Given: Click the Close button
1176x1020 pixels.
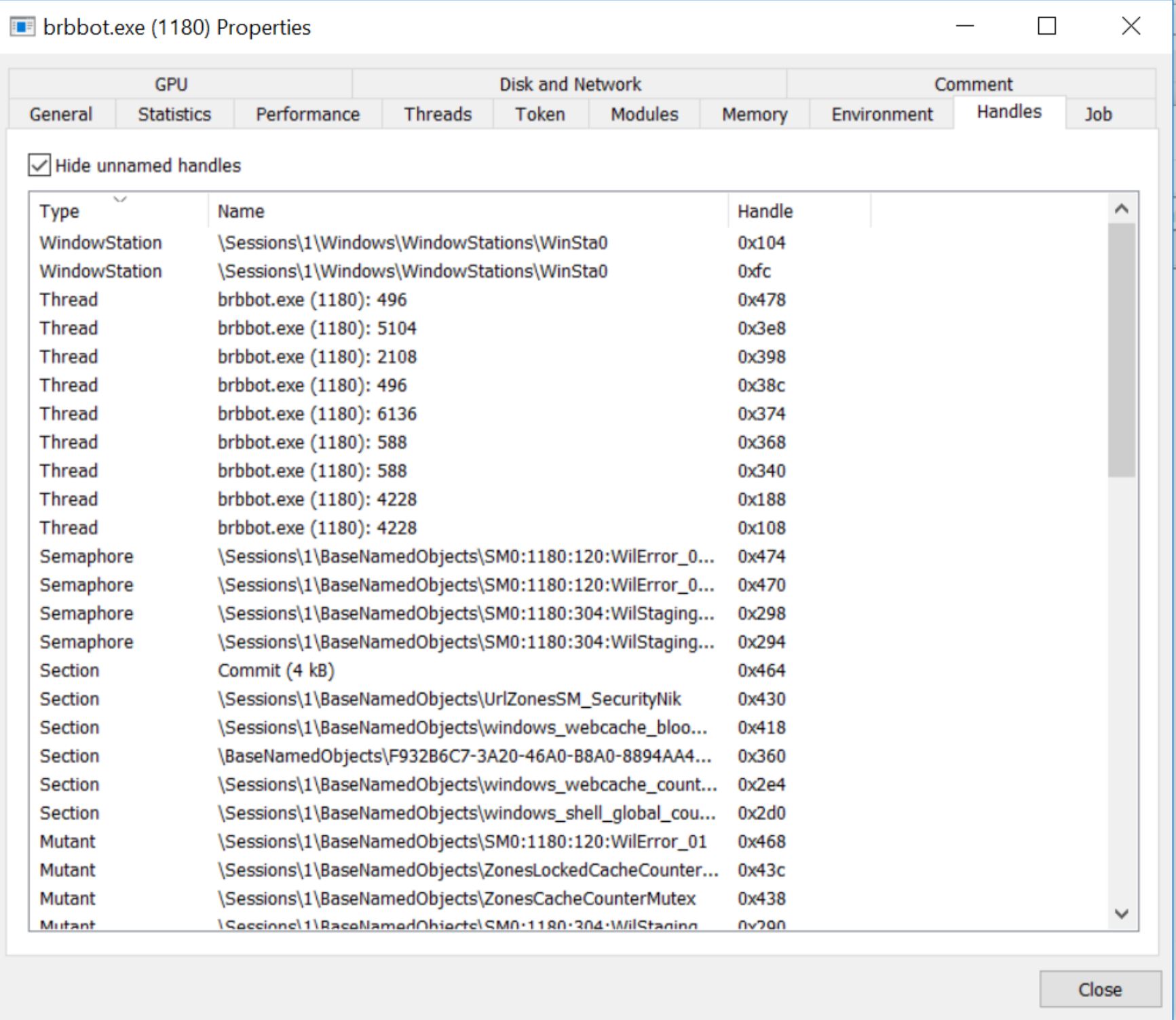Looking at the screenshot, I should [x=1099, y=989].
